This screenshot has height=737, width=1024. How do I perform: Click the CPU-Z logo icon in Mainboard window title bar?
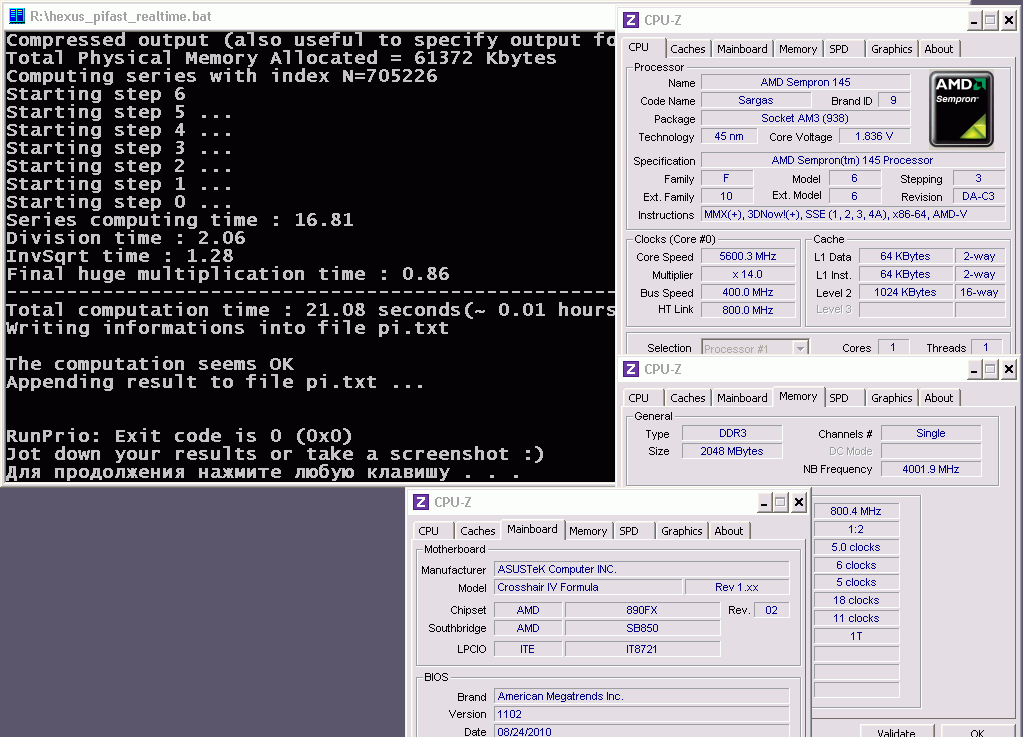click(421, 502)
